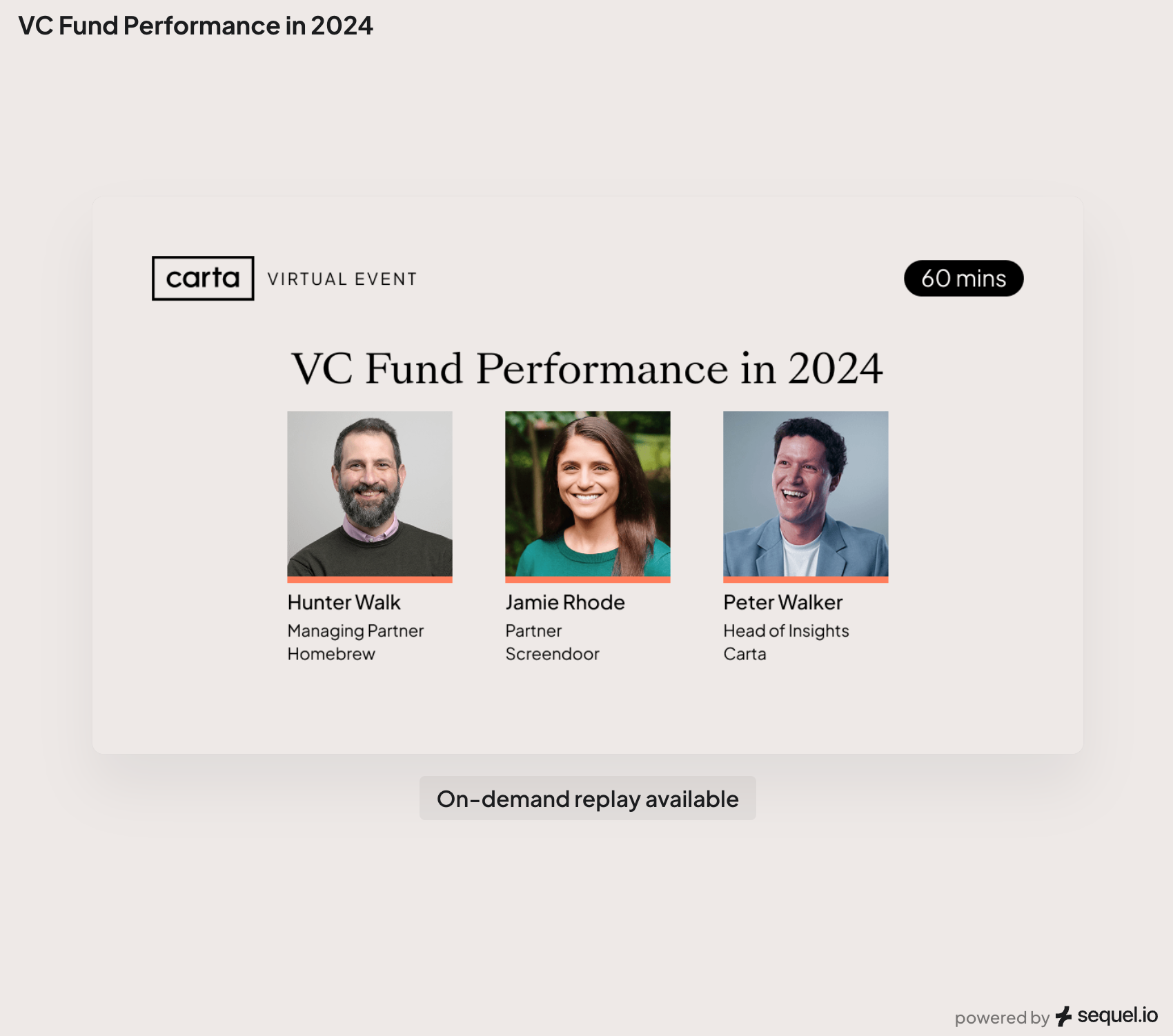Select Jamie Rhode's profile photo
The height and width of the screenshot is (1036, 1173).
tap(587, 493)
